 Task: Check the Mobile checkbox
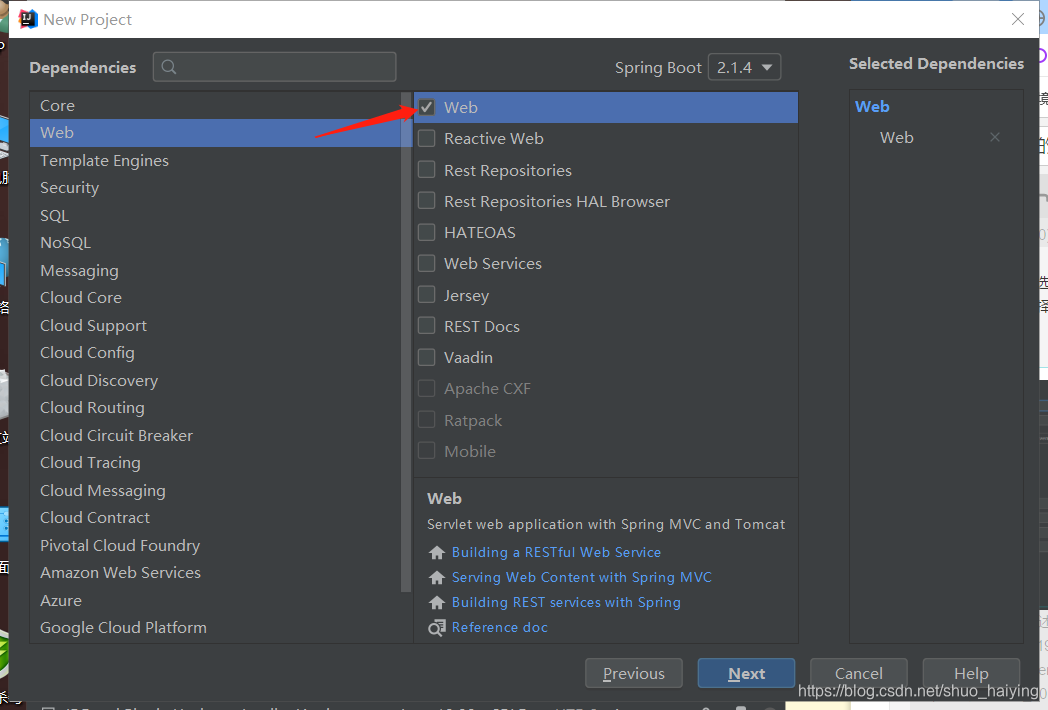(426, 451)
